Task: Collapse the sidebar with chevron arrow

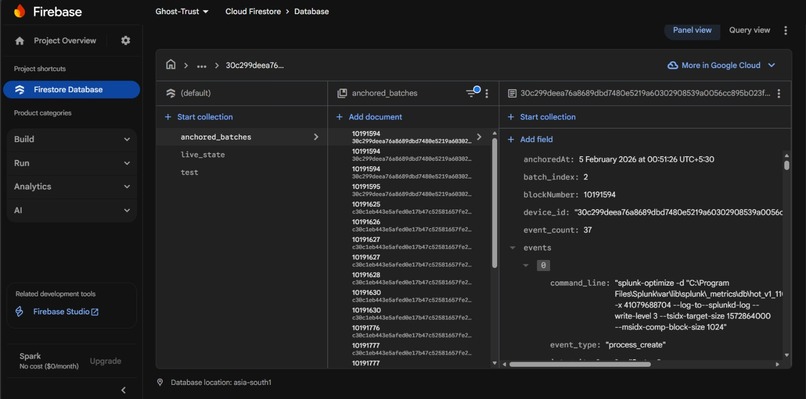Action: tap(123, 390)
